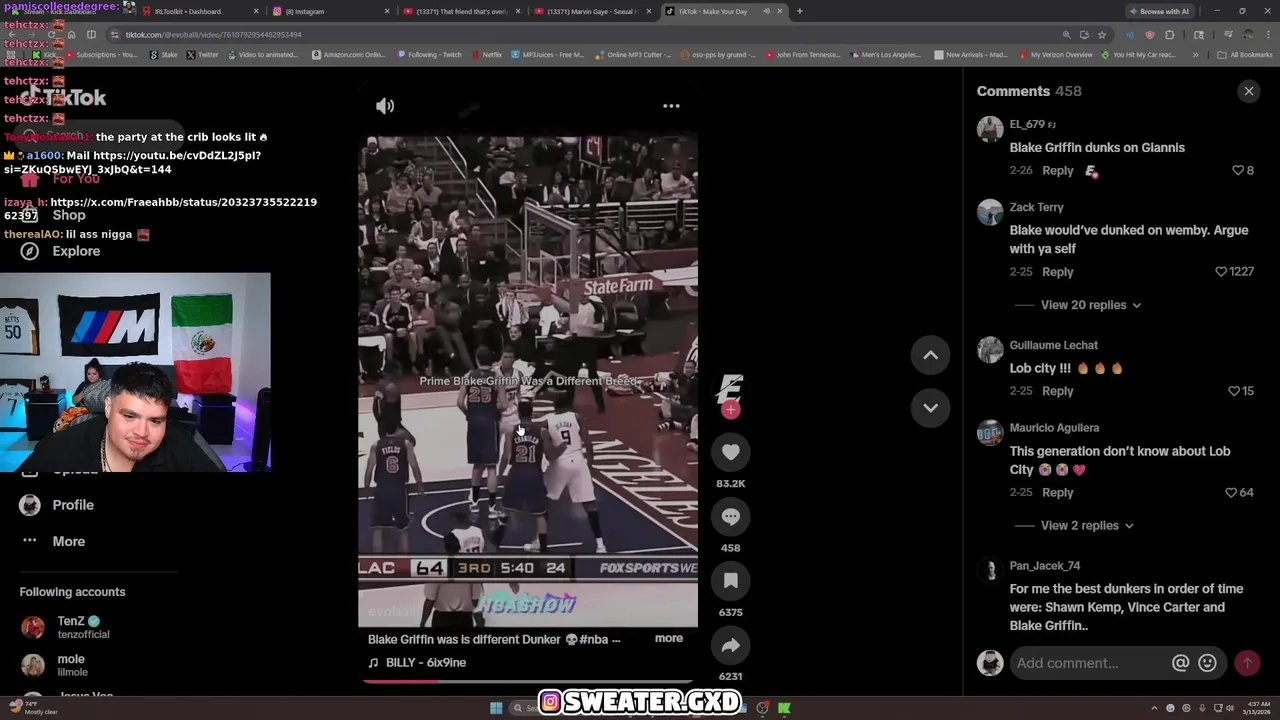Open EL_679's profile avatar
Viewport: 1280px width, 720px height.
[990, 129]
